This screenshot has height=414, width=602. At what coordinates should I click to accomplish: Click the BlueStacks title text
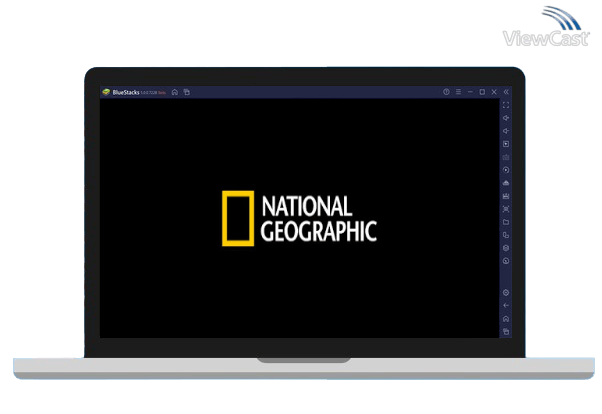coord(126,93)
